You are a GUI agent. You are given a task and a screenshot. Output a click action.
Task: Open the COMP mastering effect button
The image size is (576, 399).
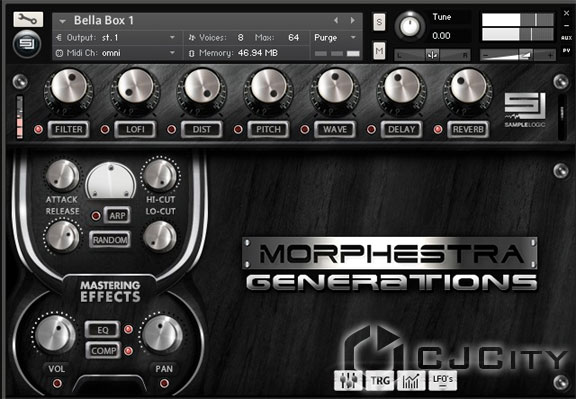pyautogui.click(x=103, y=351)
